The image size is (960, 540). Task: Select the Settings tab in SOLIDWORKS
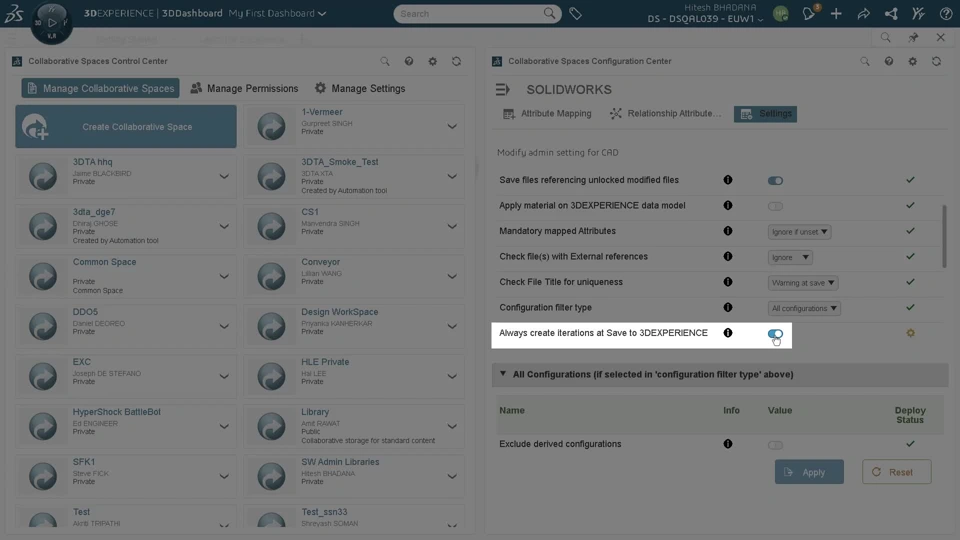[765, 114]
